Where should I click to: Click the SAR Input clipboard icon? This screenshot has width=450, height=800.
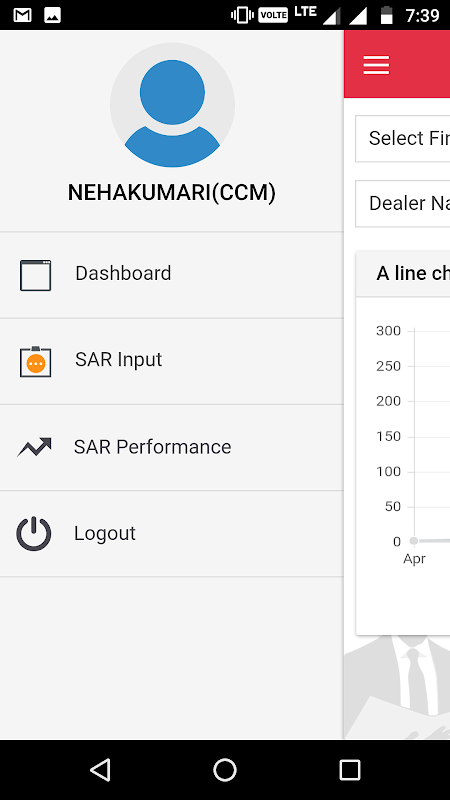pos(35,362)
